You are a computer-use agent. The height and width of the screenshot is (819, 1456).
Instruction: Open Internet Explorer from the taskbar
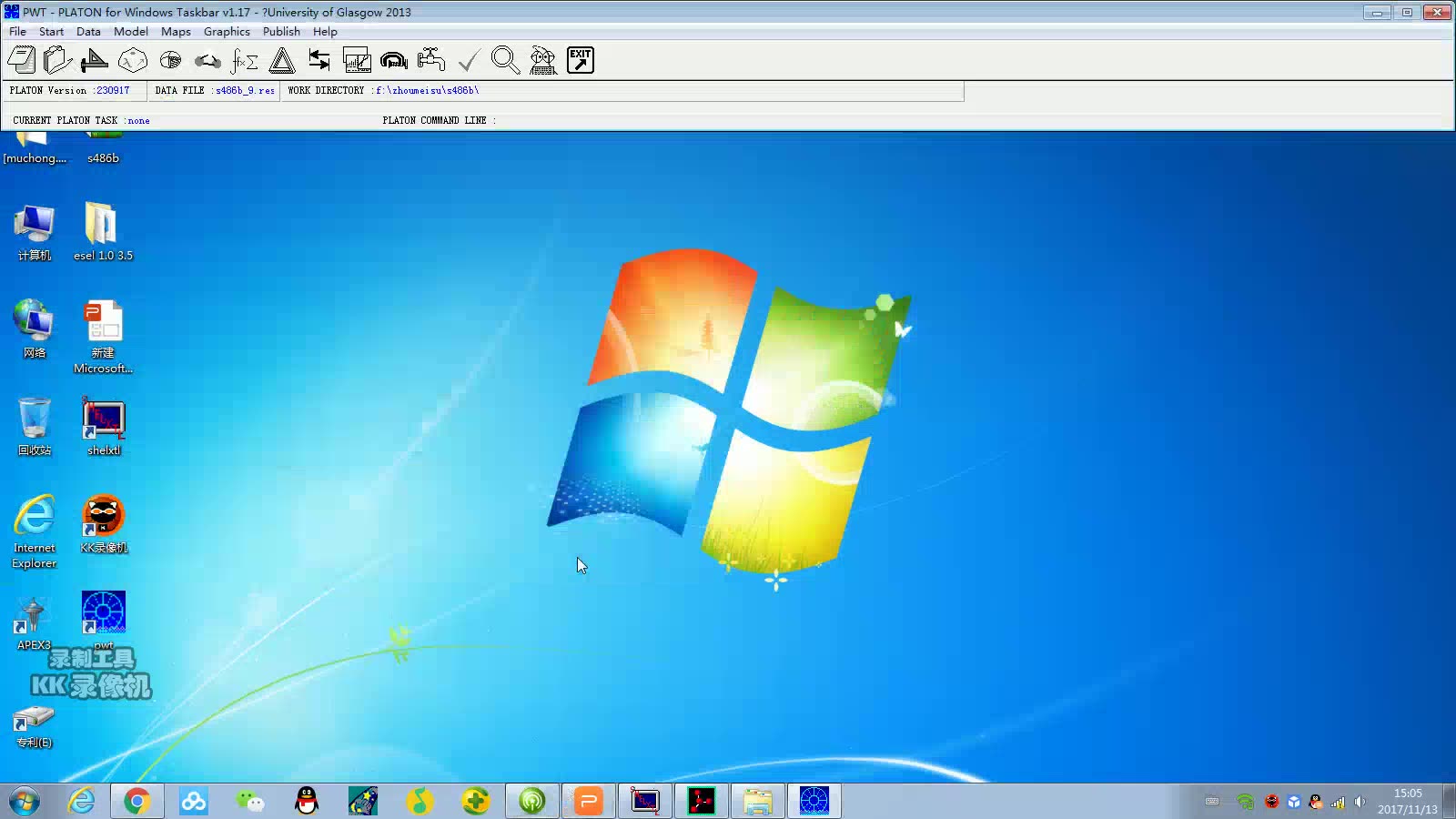click(x=81, y=801)
